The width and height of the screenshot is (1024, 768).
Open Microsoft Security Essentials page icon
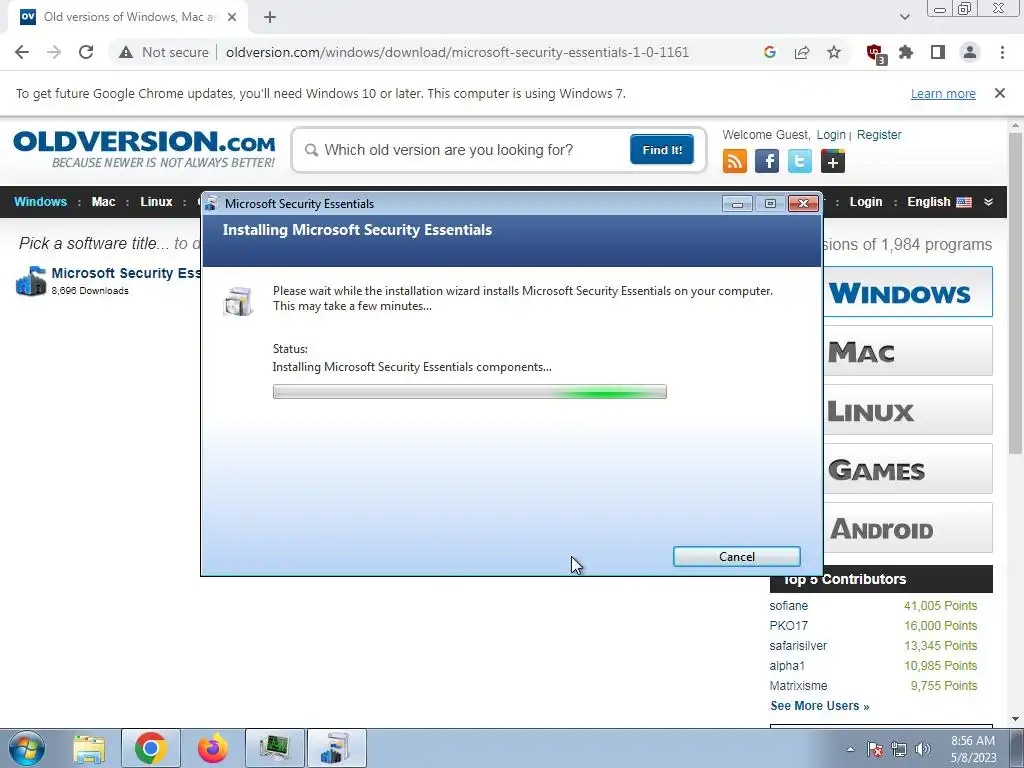(x=31, y=281)
